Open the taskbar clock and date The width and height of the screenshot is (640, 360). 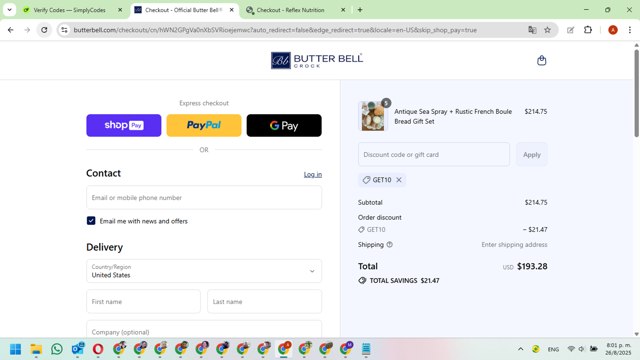pos(618,349)
